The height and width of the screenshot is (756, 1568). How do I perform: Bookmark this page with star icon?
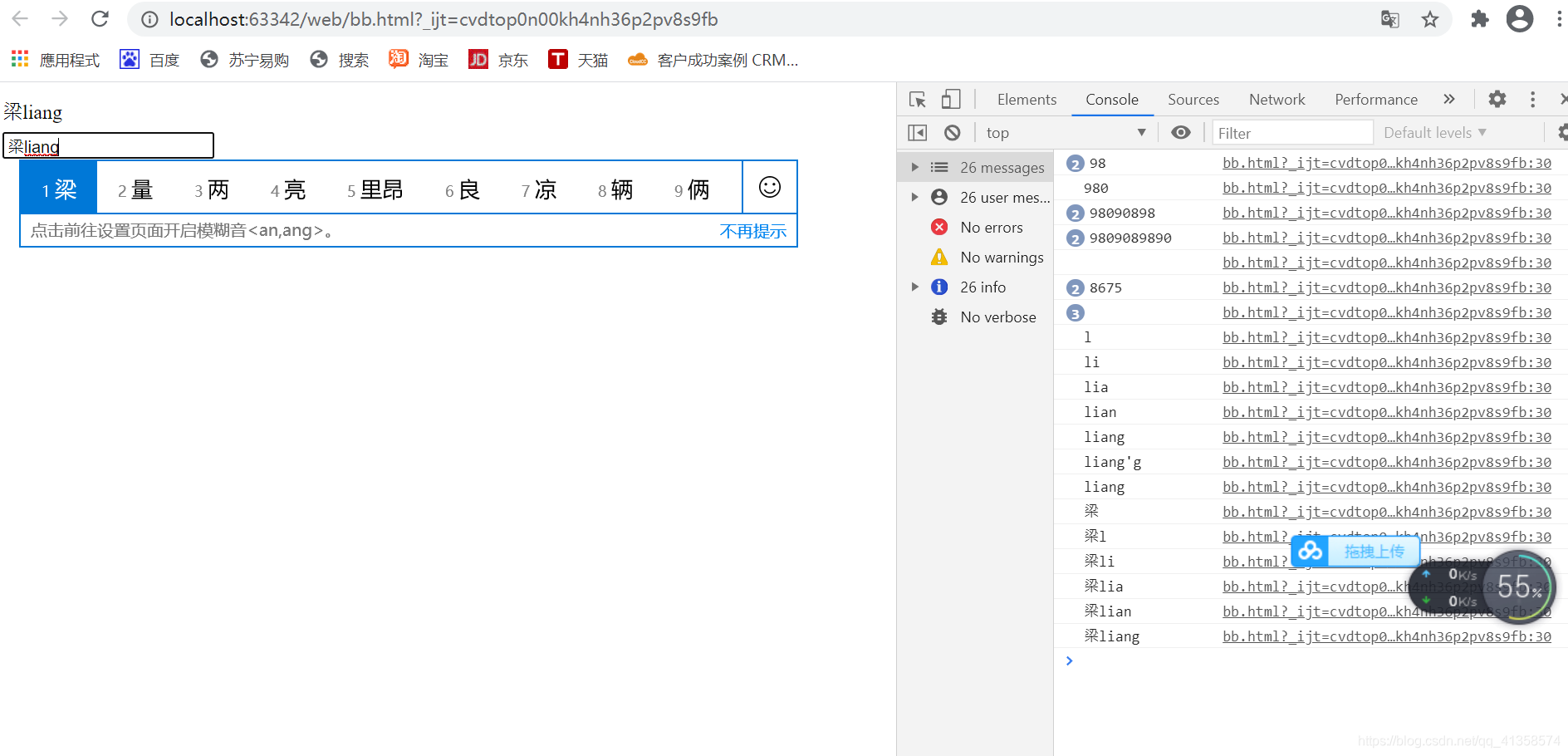point(1429,19)
